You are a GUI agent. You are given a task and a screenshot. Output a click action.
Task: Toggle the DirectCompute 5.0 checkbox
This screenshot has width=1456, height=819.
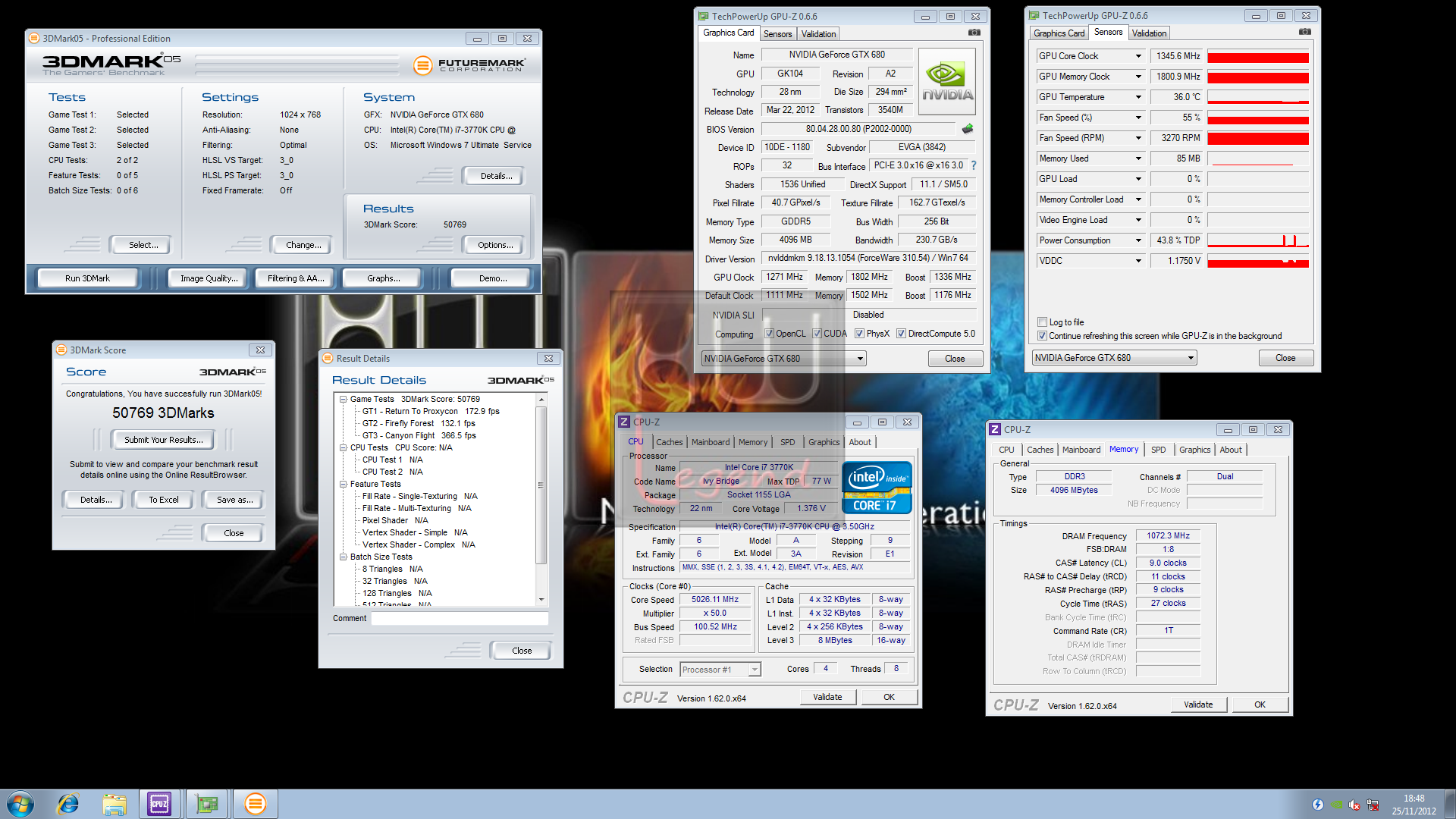(x=902, y=334)
